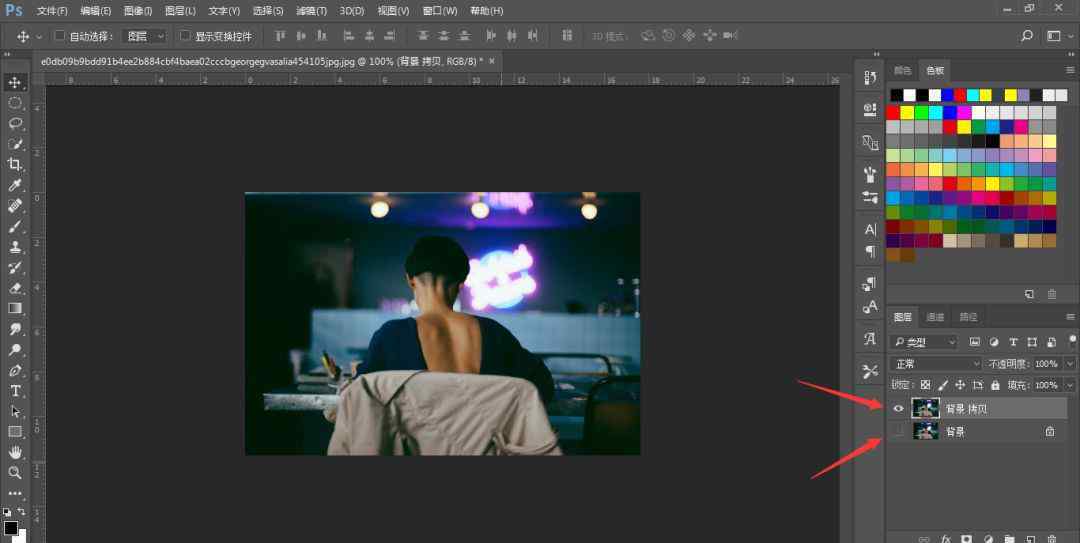Pick the Eyedropper tool

[15, 185]
